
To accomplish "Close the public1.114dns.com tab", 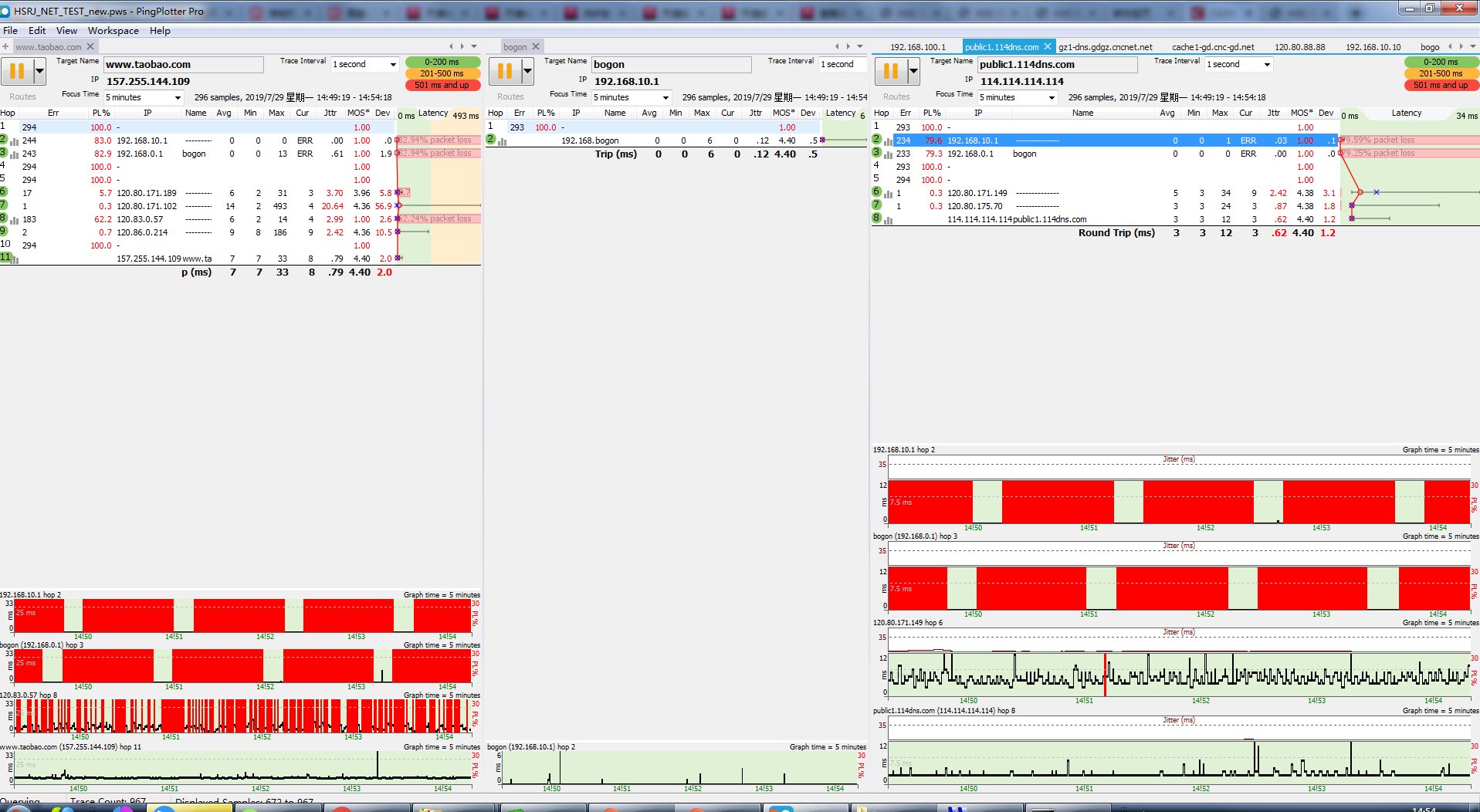I will pyautogui.click(x=1048, y=46).
